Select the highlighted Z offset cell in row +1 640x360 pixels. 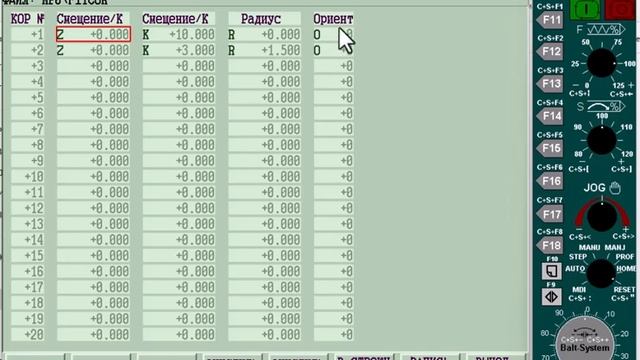pyautogui.click(x=93, y=34)
